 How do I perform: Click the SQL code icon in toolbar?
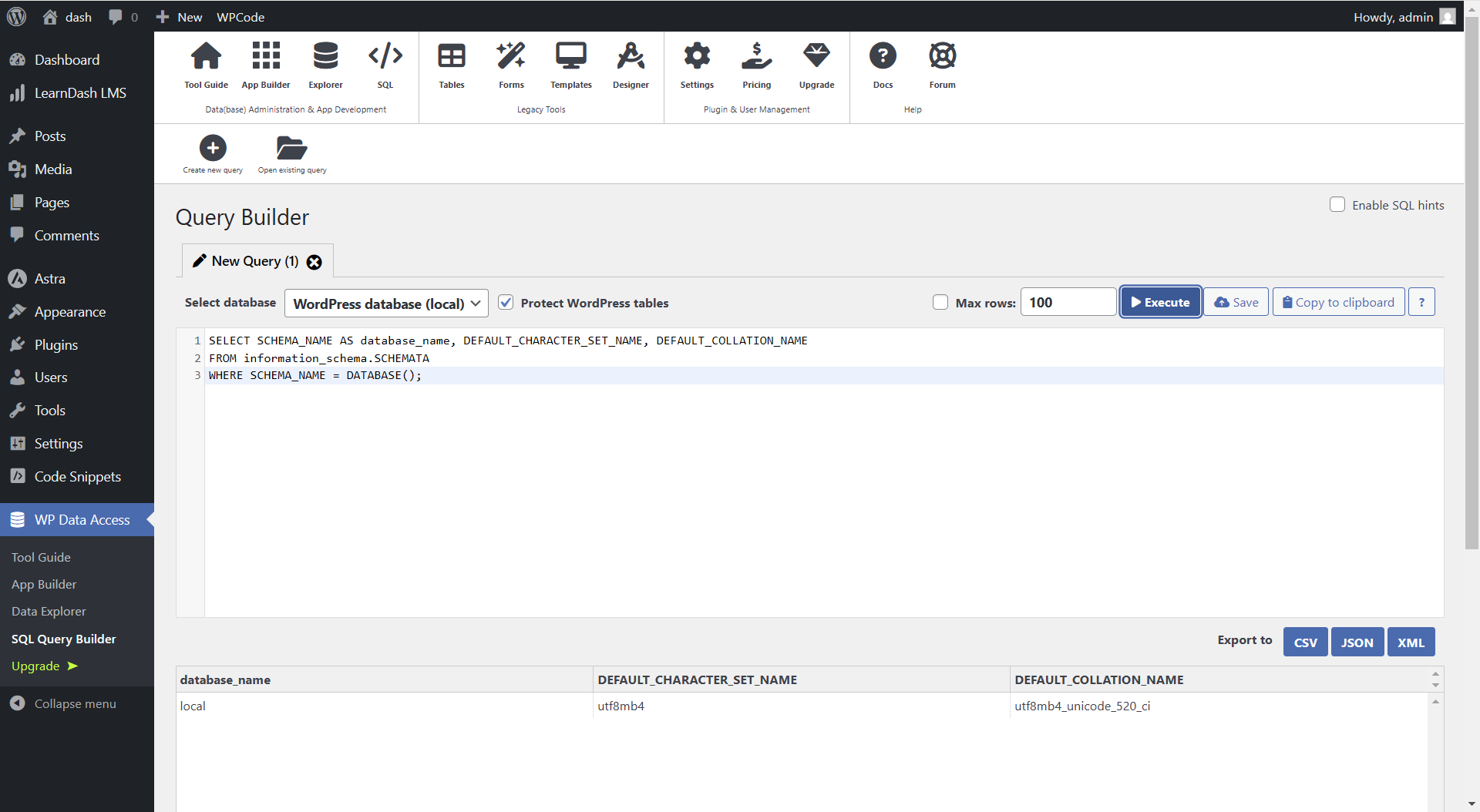[385, 56]
